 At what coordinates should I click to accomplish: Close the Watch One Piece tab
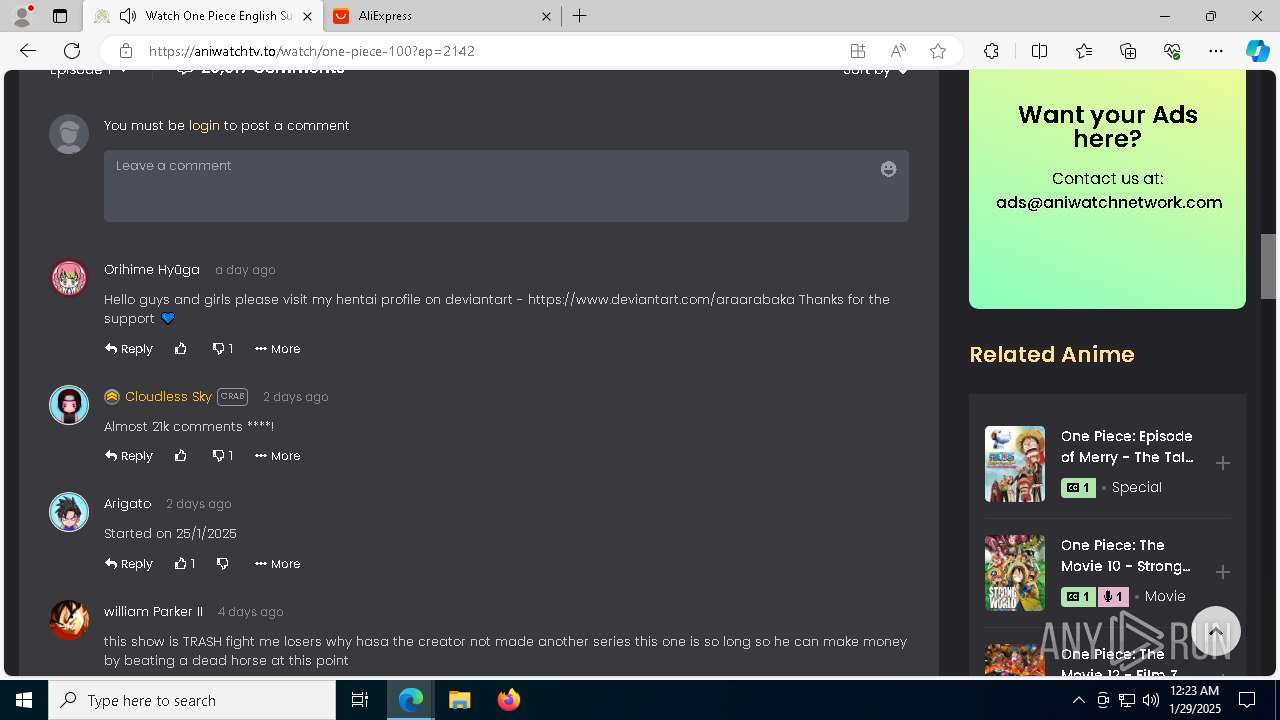[307, 16]
